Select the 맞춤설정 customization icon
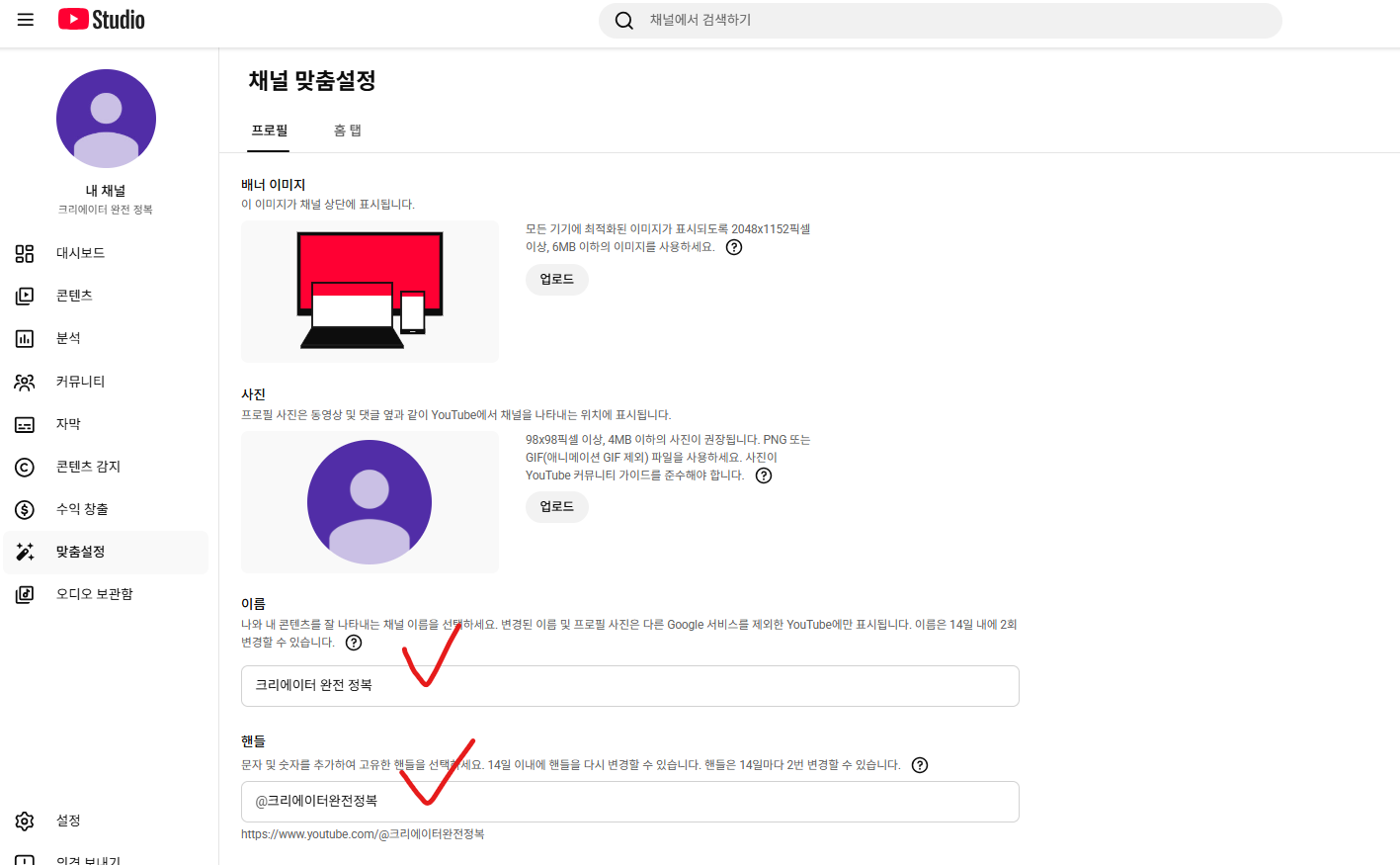The height and width of the screenshot is (865, 1400). pyautogui.click(x=25, y=552)
